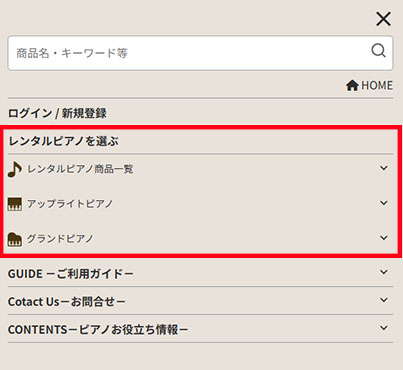
Task: Click the upright piano icon
Action: click(x=15, y=204)
